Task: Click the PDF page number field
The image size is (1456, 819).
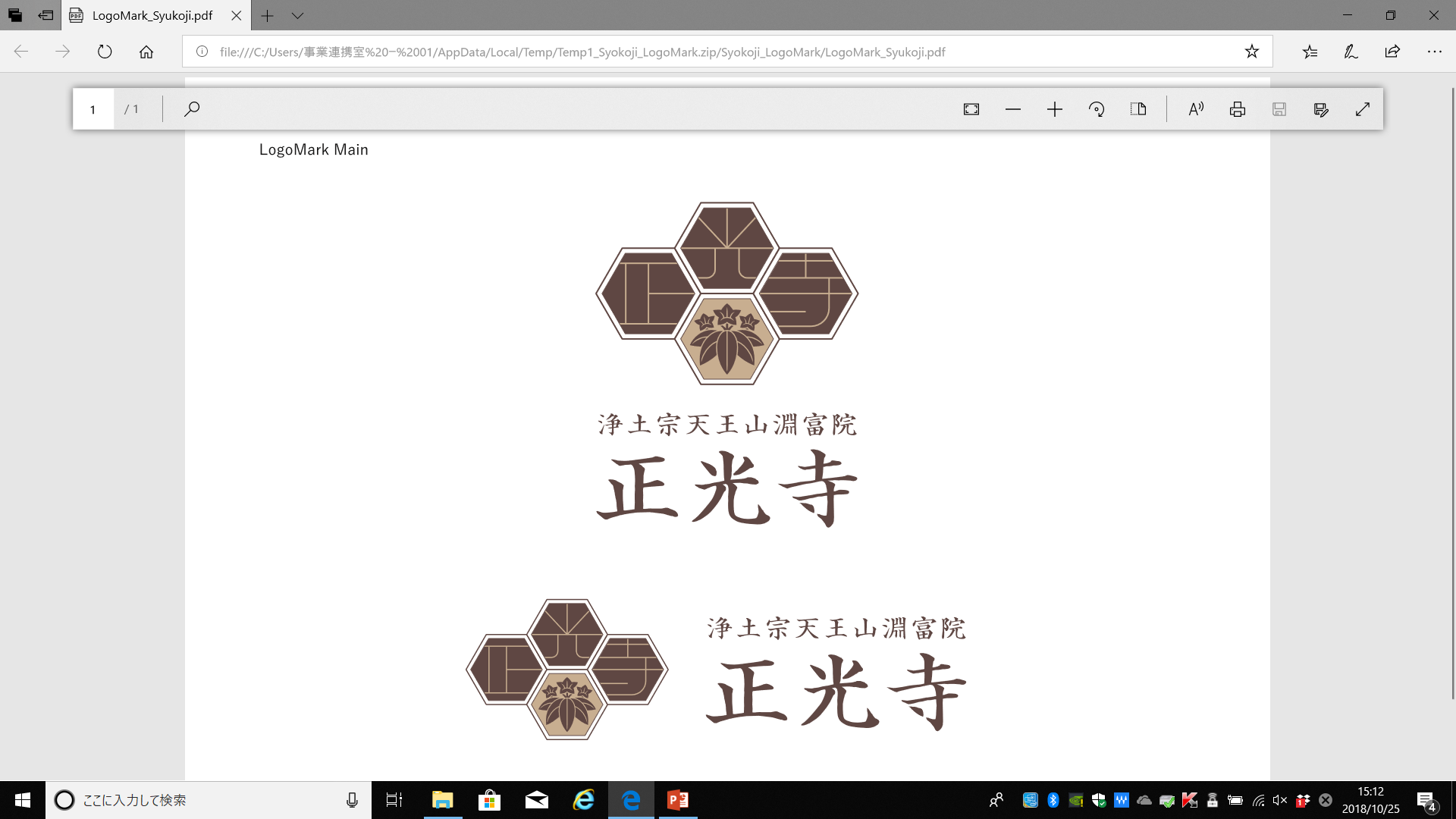Action: click(93, 109)
